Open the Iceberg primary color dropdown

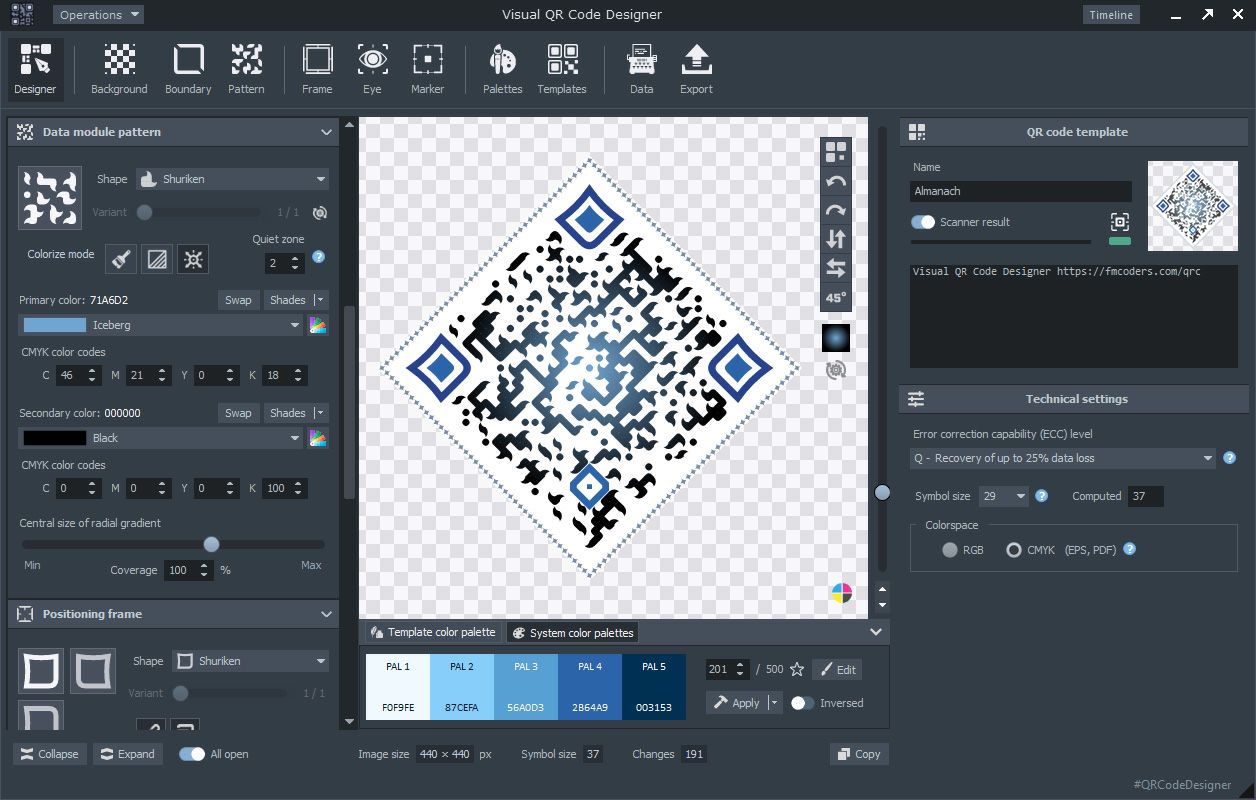click(161, 325)
